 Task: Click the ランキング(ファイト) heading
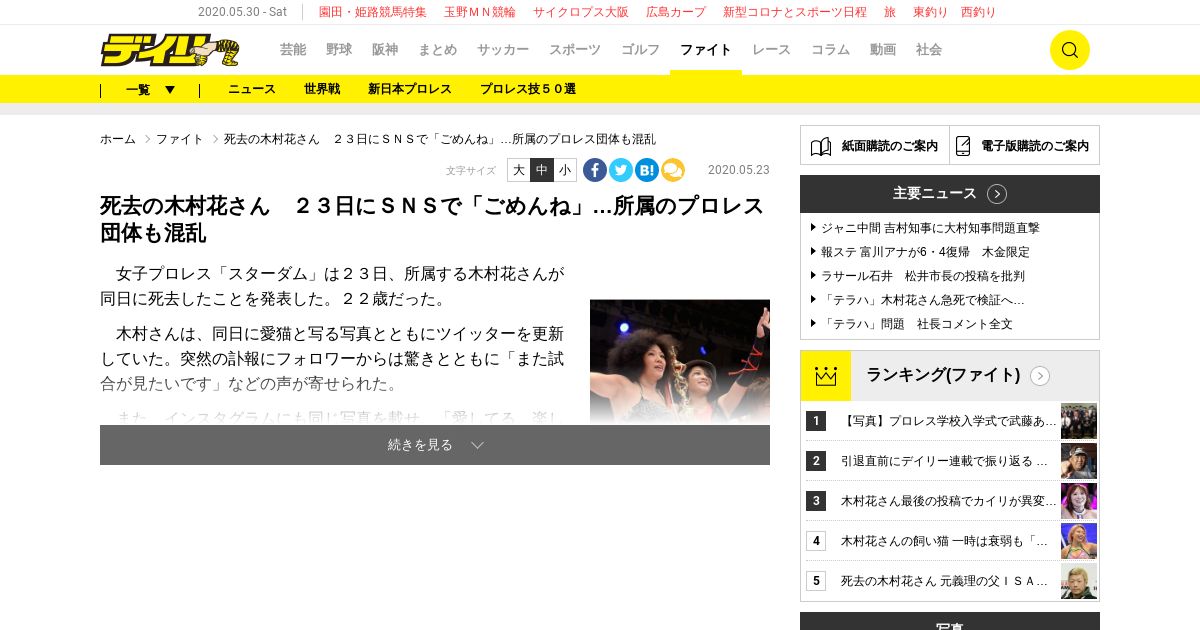coord(943,376)
